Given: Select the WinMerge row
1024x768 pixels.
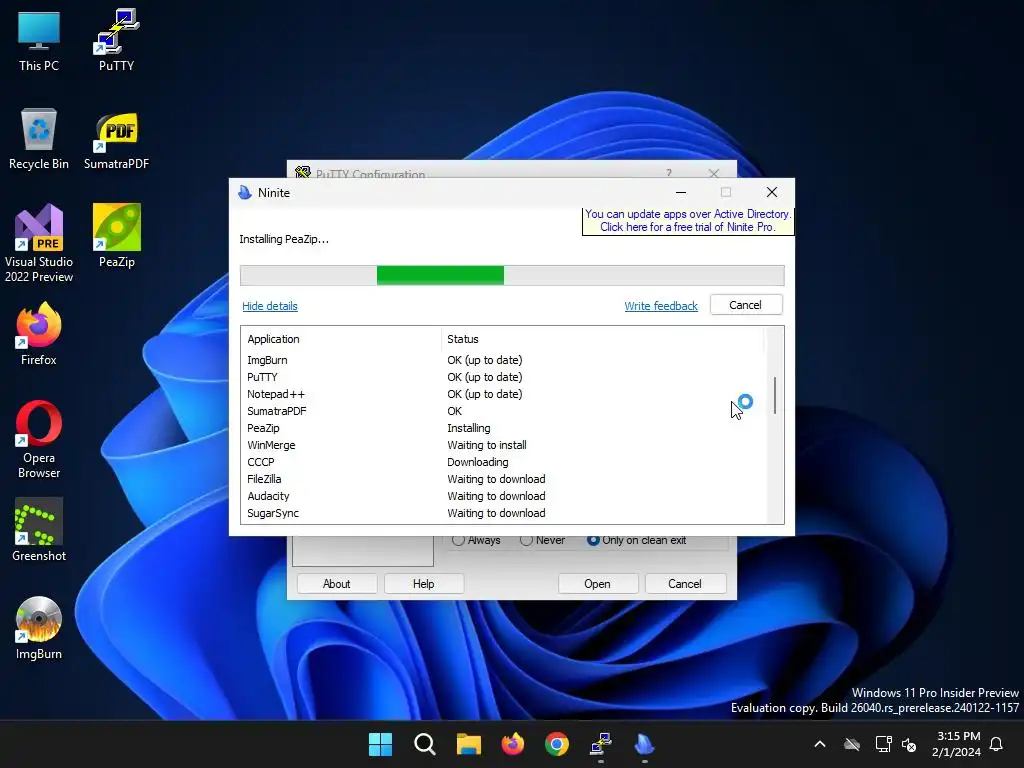Looking at the screenshot, I should 503,445.
